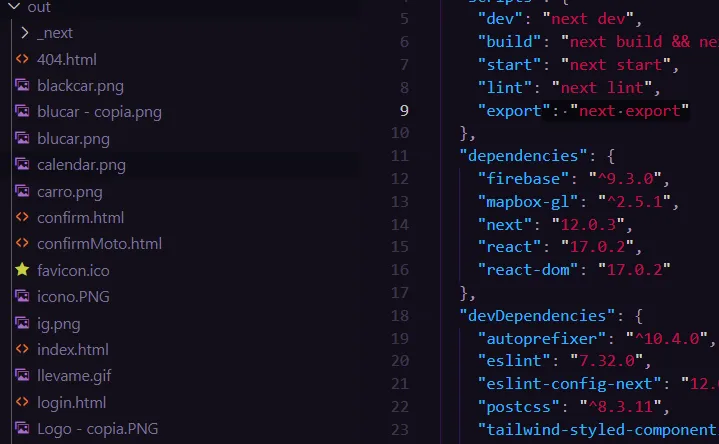Select carro.png in the explorer
Viewport: 719px width, 444px height.
[x=70, y=192]
